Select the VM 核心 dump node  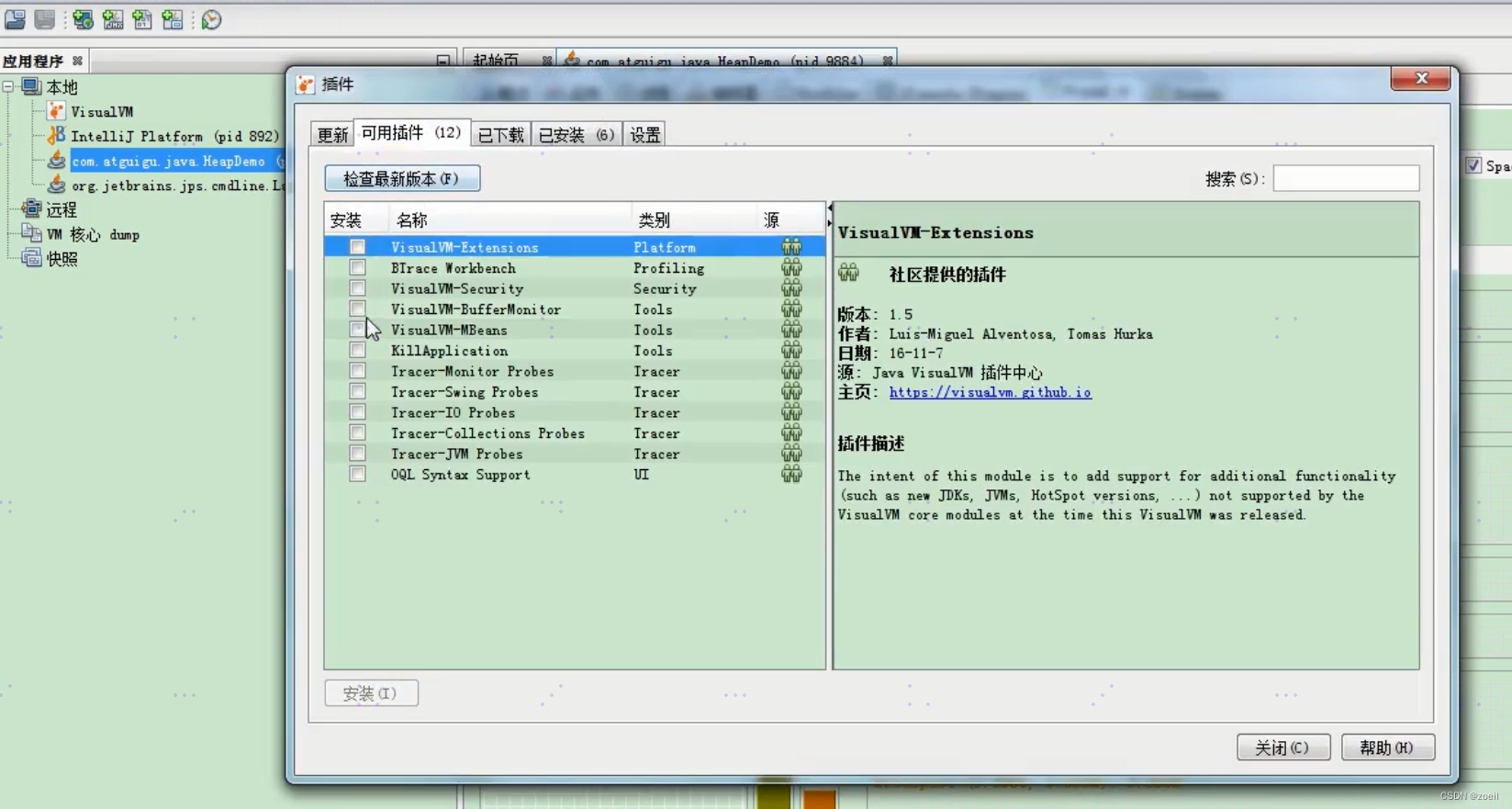(x=81, y=235)
